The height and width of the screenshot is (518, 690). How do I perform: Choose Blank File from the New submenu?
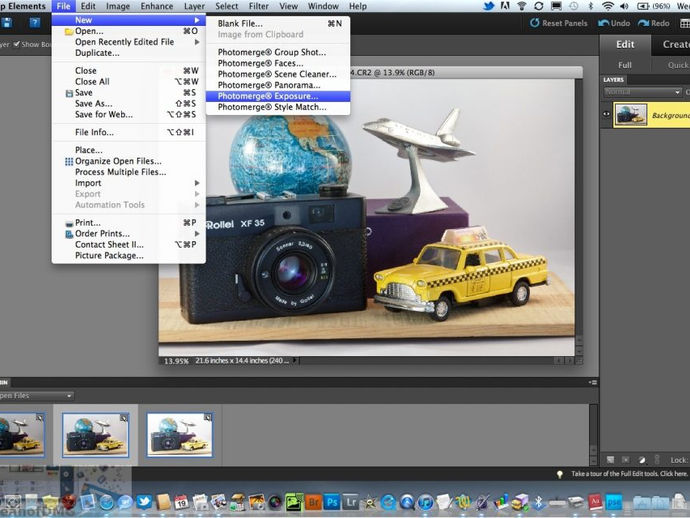coord(278,23)
